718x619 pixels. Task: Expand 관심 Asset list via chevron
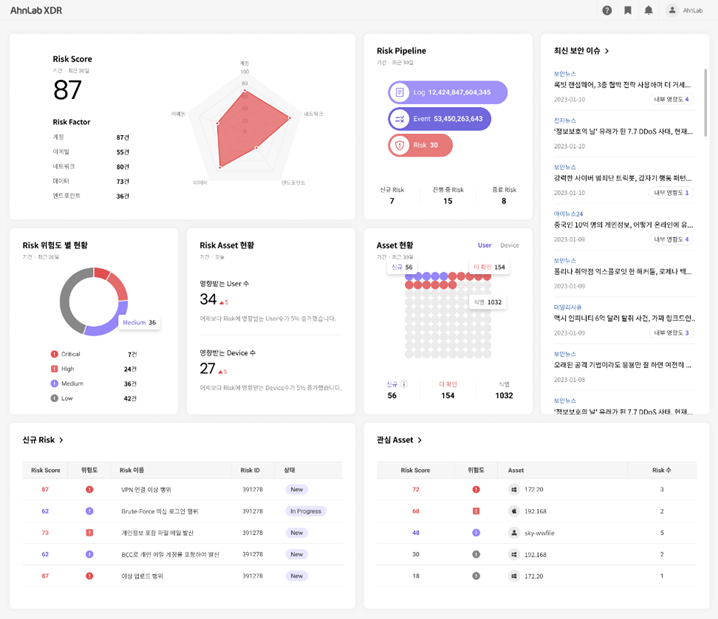pyautogui.click(x=419, y=440)
